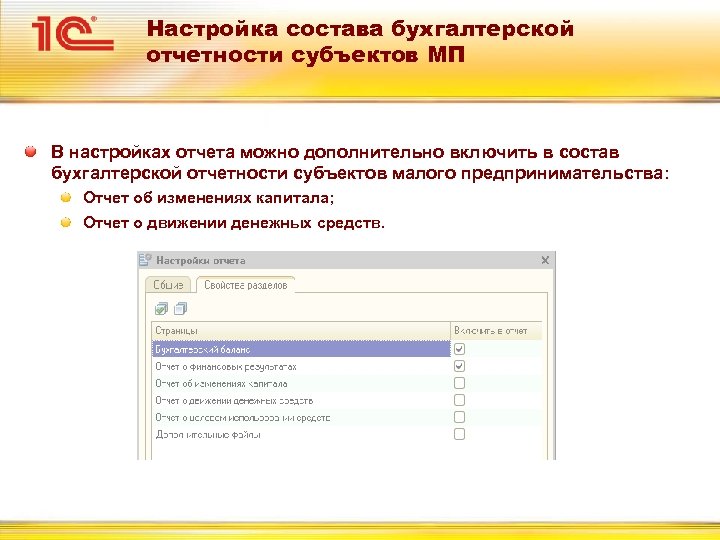Enable Отчет о движении денежных средств checkbox
Viewport: 720px width, 540px height.
pos(459,400)
